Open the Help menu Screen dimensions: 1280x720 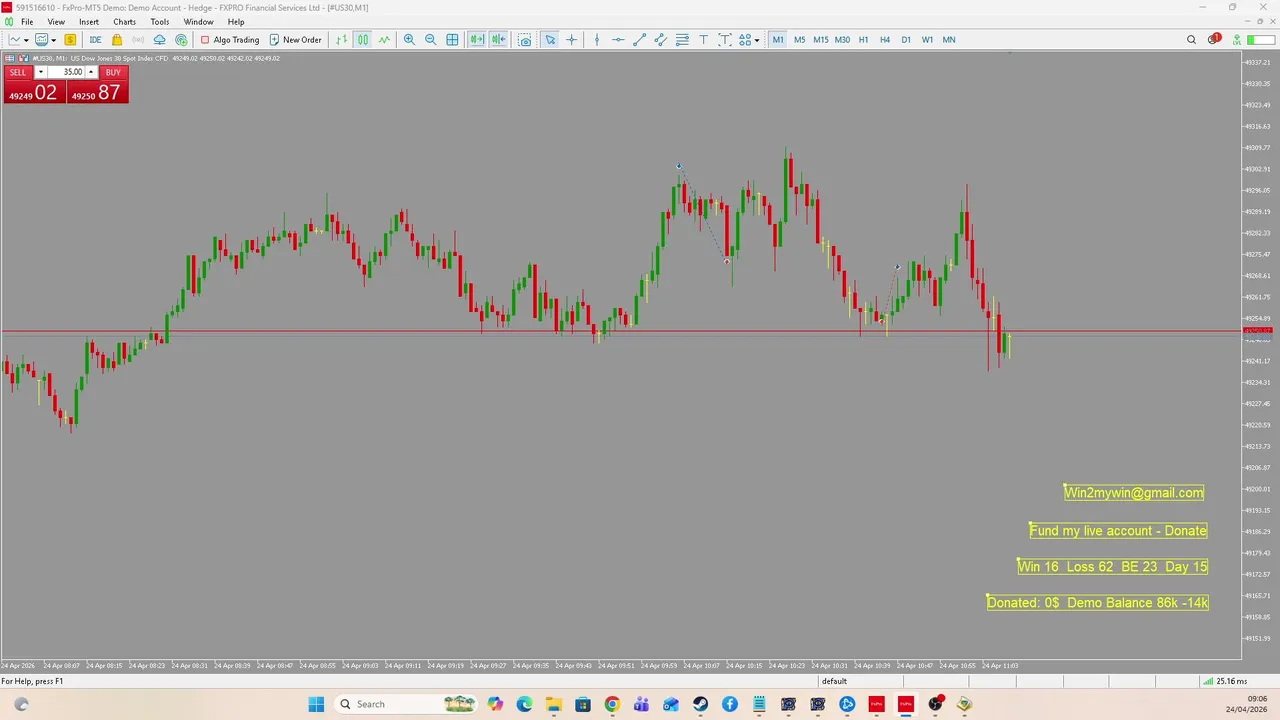(236, 22)
